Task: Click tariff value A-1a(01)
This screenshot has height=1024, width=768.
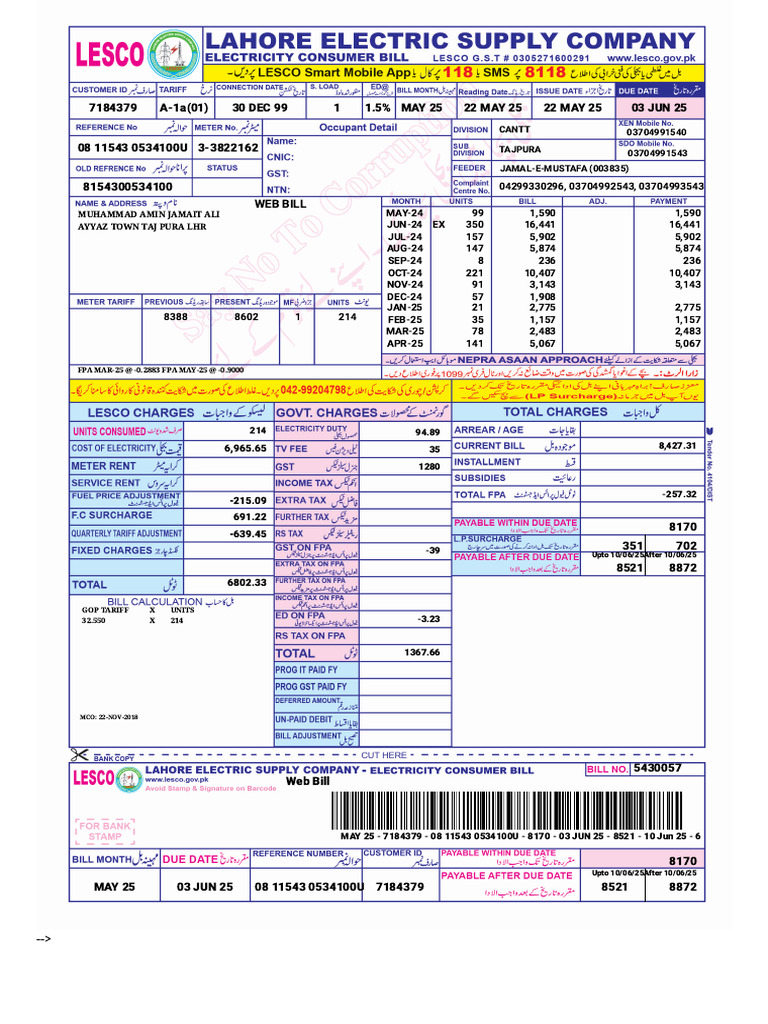Action: click(x=184, y=108)
